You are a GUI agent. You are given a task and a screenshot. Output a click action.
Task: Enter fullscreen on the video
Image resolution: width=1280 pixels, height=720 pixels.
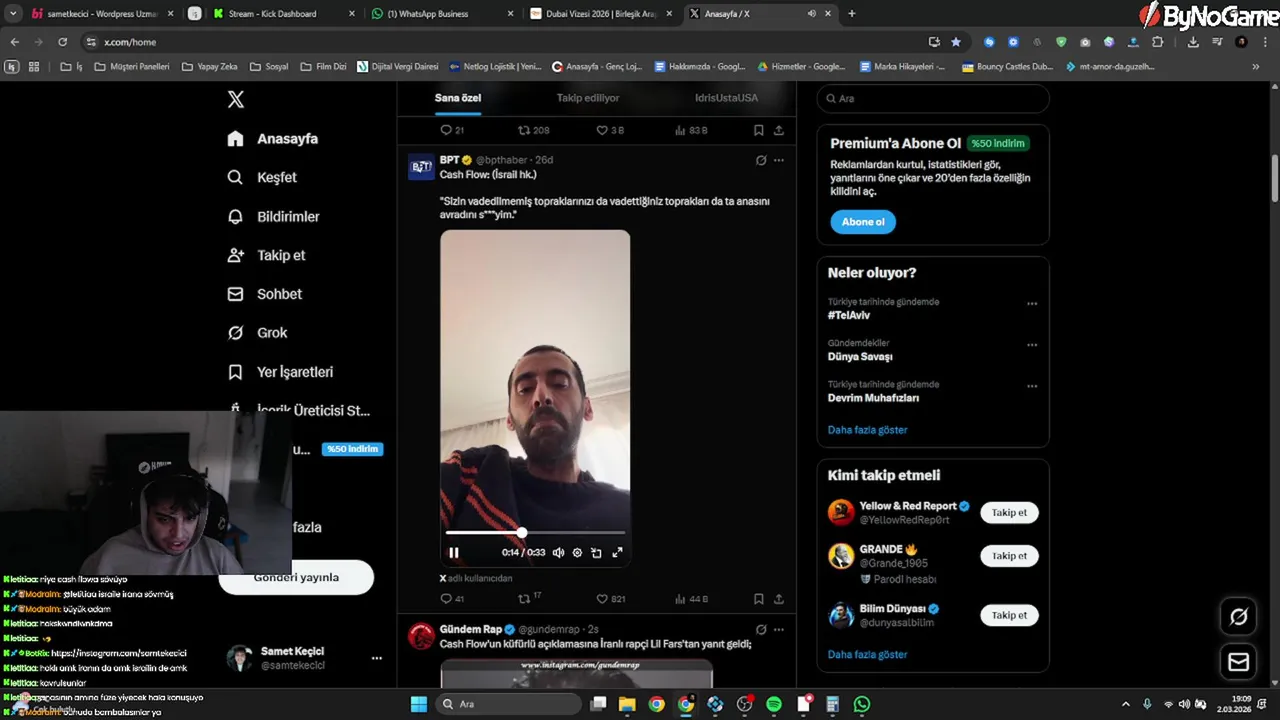[x=617, y=552]
